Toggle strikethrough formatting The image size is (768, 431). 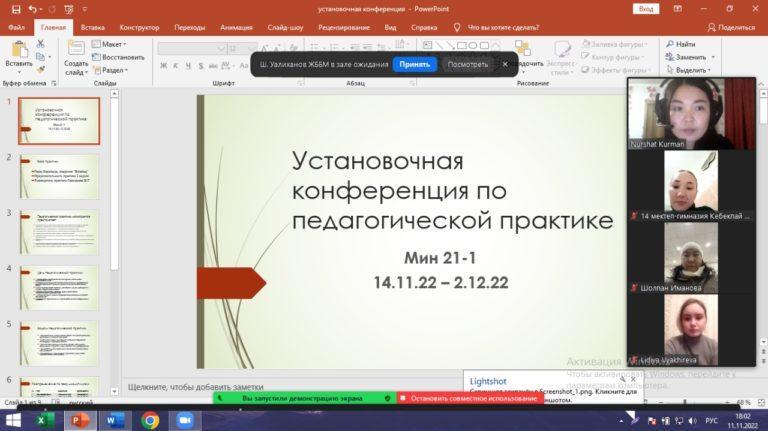point(213,65)
